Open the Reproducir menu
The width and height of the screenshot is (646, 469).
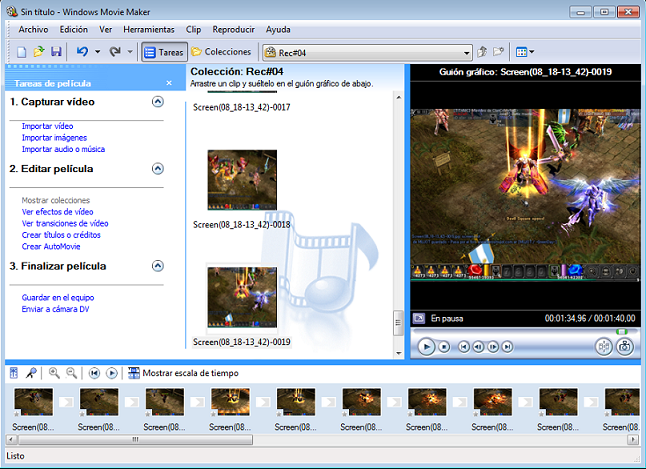[234, 30]
